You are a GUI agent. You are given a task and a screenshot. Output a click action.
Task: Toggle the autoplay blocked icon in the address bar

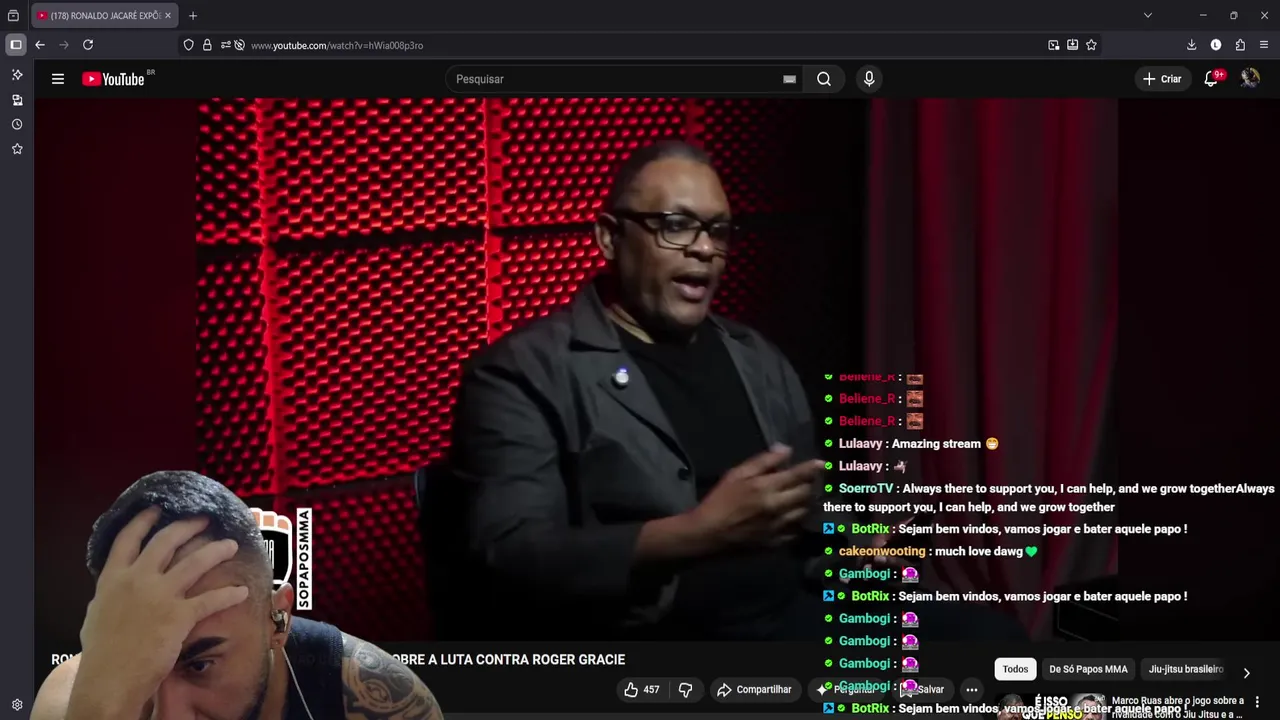point(239,45)
